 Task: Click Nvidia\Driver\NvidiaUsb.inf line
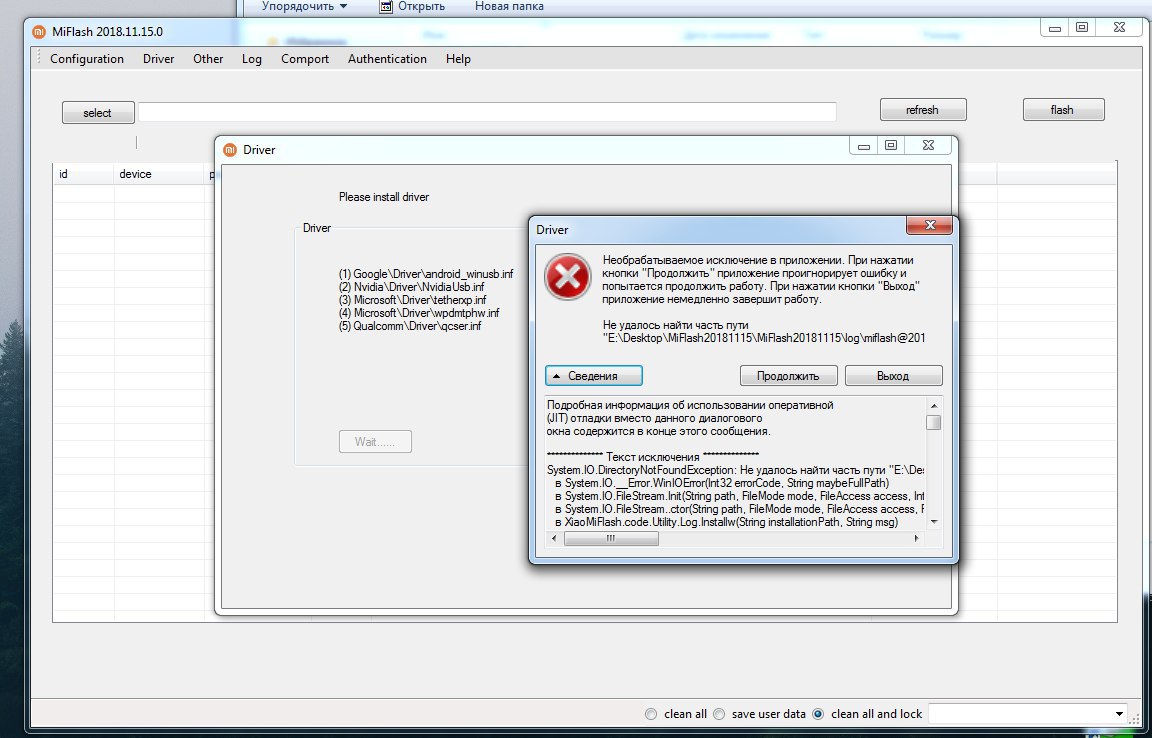click(411, 287)
